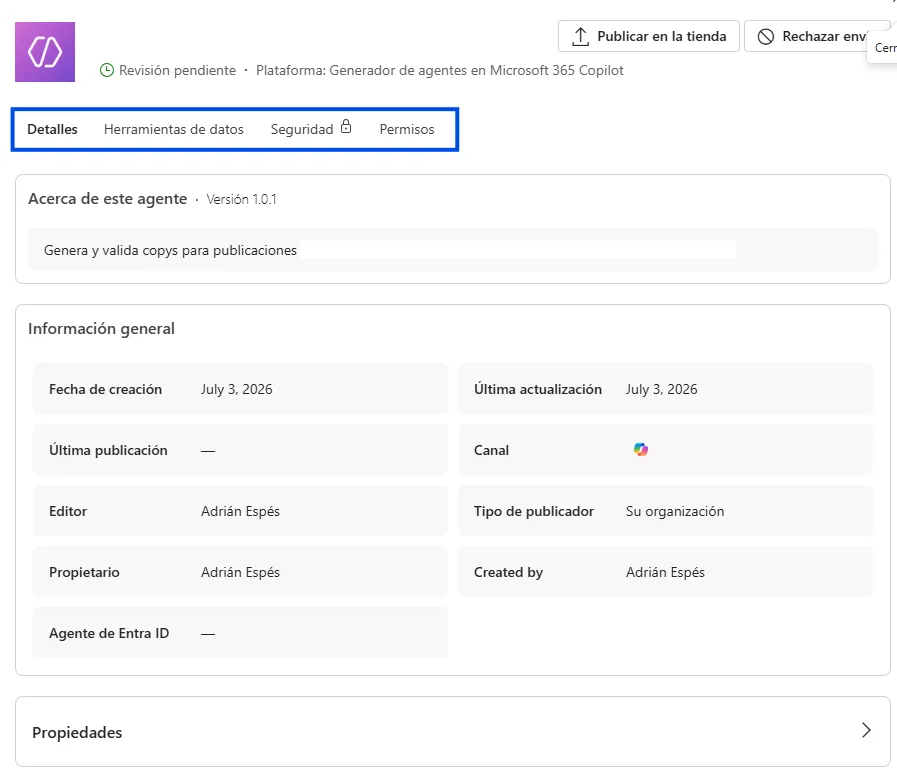Click the Editor value Adrián Espés
Viewport: 897px width, 771px height.
240,511
